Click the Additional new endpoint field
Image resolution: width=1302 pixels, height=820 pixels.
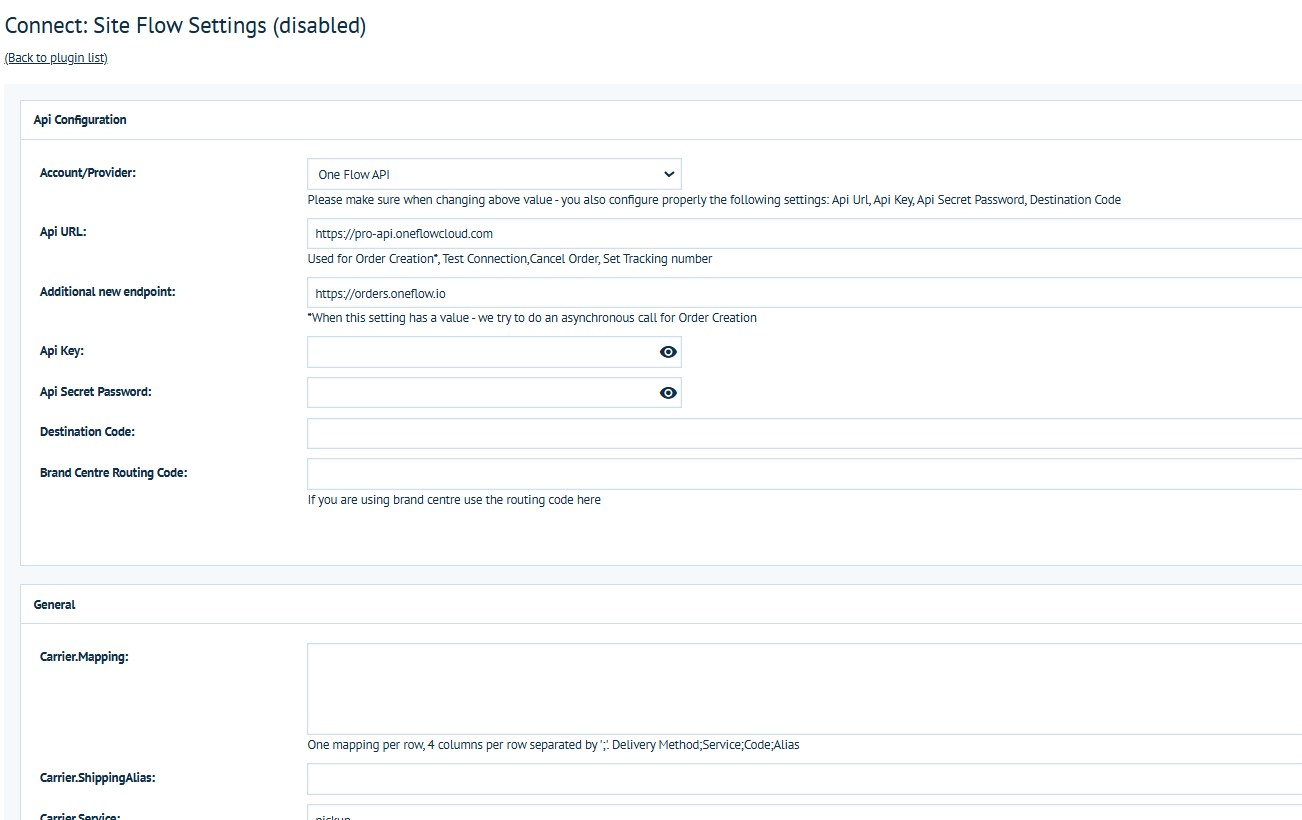point(804,293)
